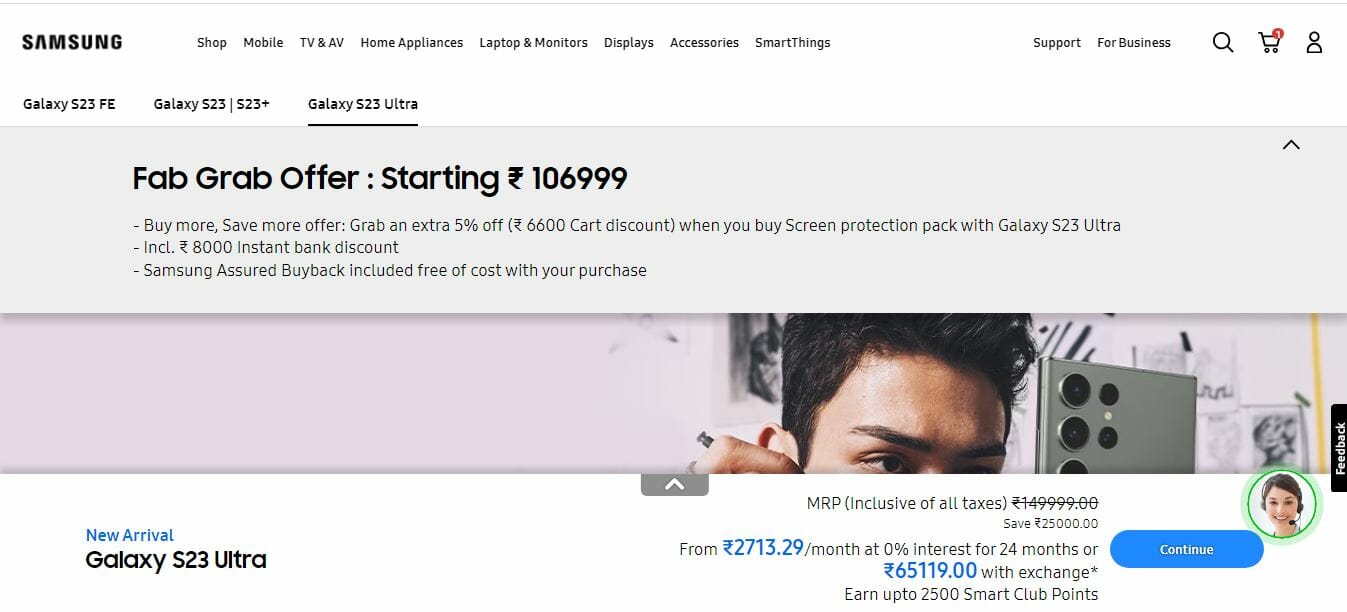Screen dimensions: 1347x612
Task: Open the Accessories menu
Action: tap(704, 43)
